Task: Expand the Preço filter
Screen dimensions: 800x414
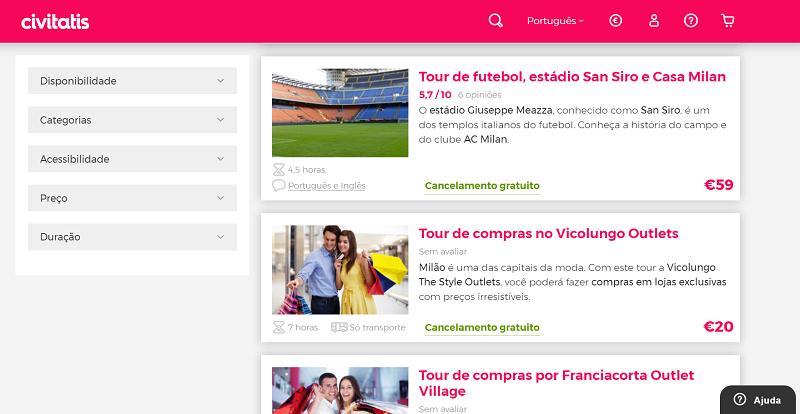Action: [132, 198]
